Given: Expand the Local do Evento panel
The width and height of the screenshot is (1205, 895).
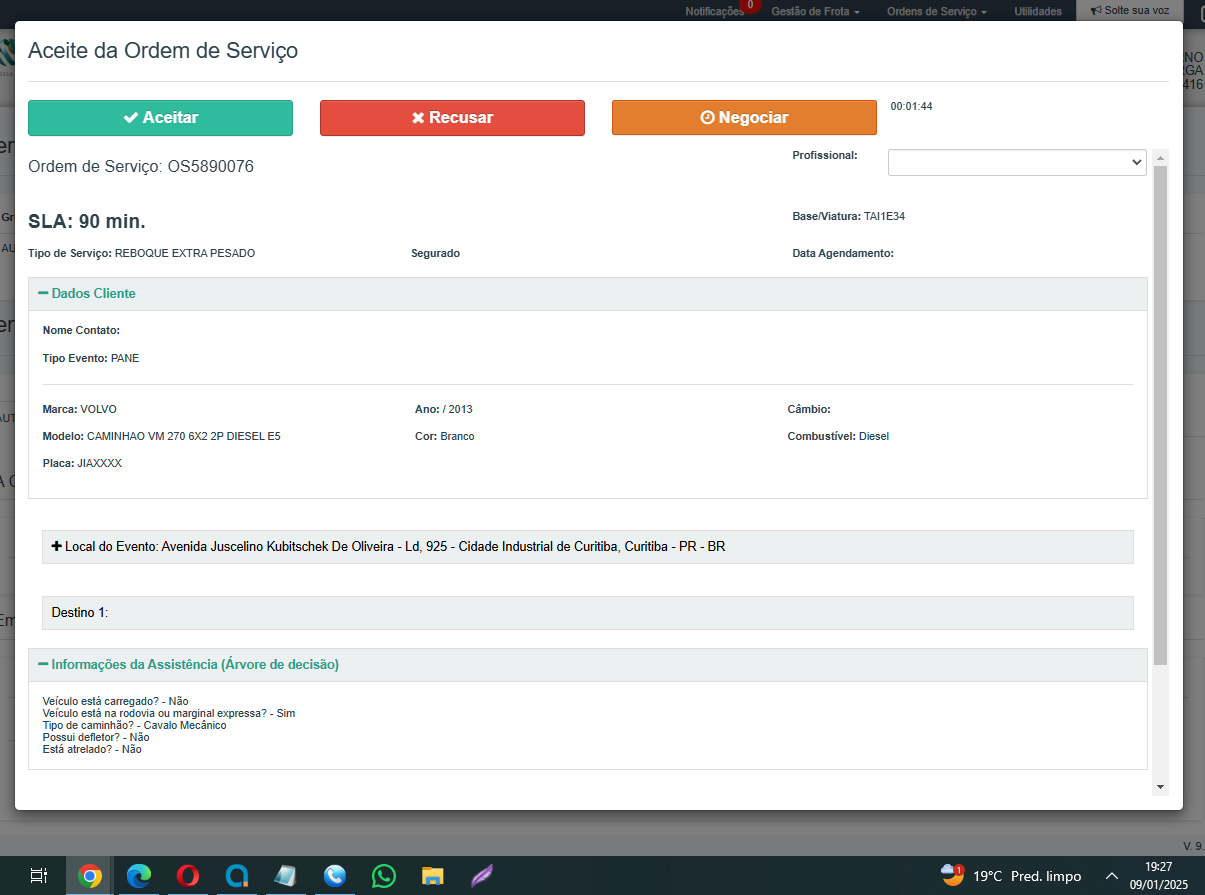Looking at the screenshot, I should pos(388,547).
